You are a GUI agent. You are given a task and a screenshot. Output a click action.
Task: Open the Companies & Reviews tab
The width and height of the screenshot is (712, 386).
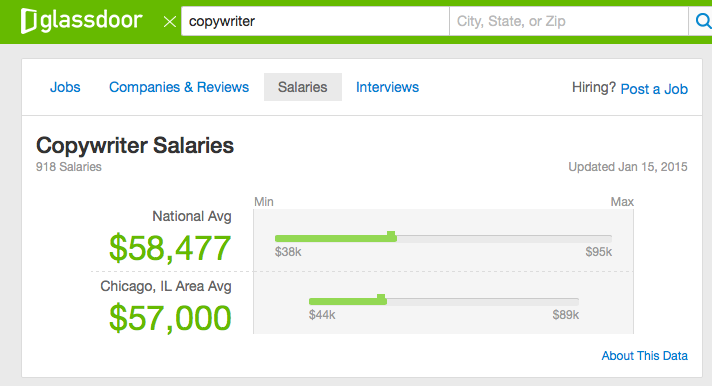pos(179,87)
